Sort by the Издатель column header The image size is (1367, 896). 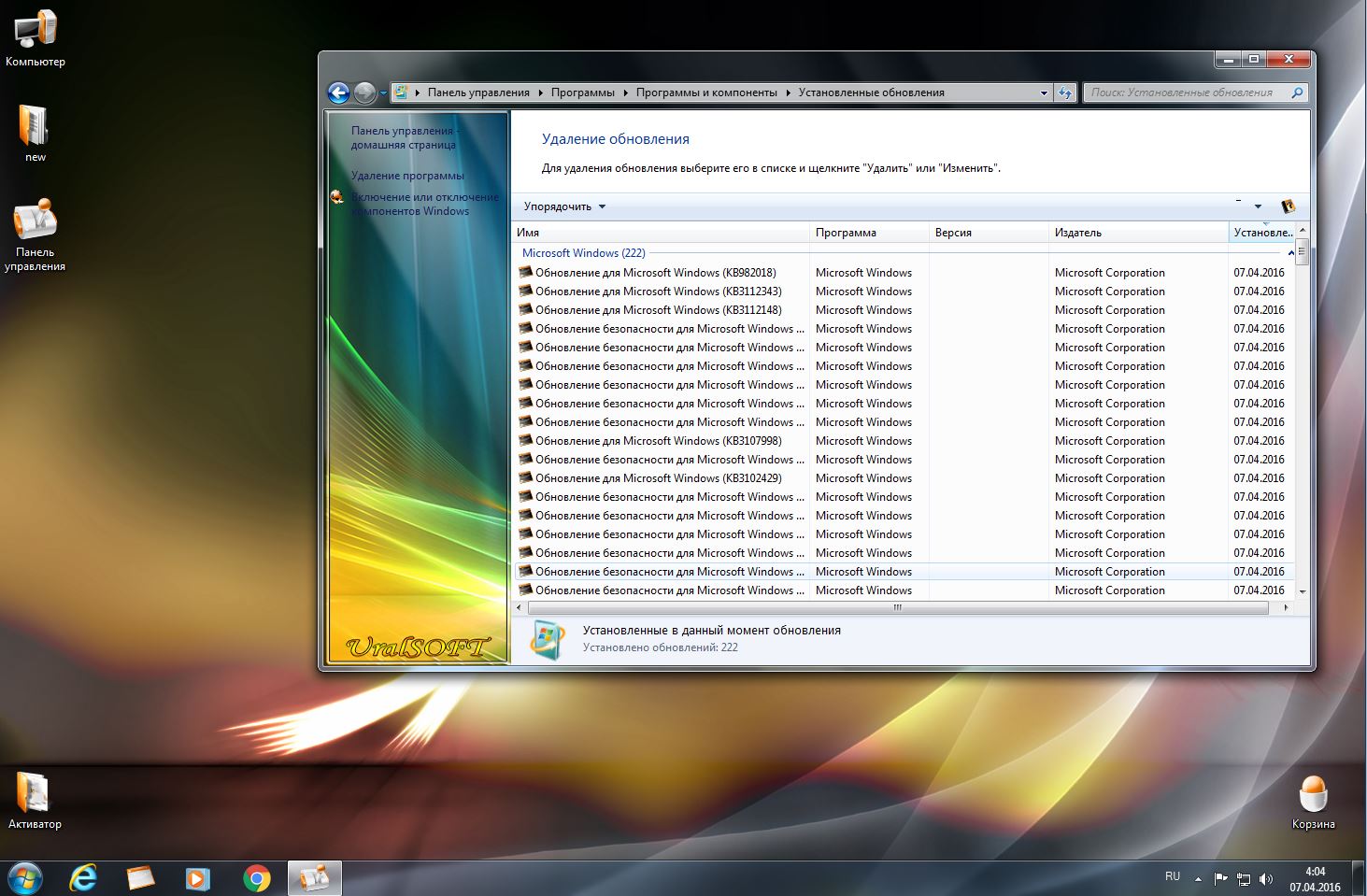pyautogui.click(x=1138, y=233)
